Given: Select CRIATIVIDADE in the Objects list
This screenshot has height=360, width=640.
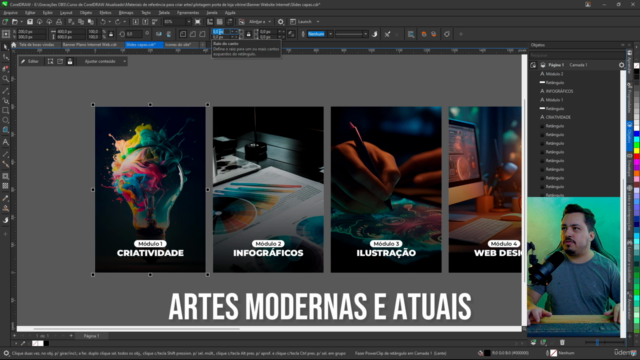Looking at the screenshot, I should click(558, 117).
